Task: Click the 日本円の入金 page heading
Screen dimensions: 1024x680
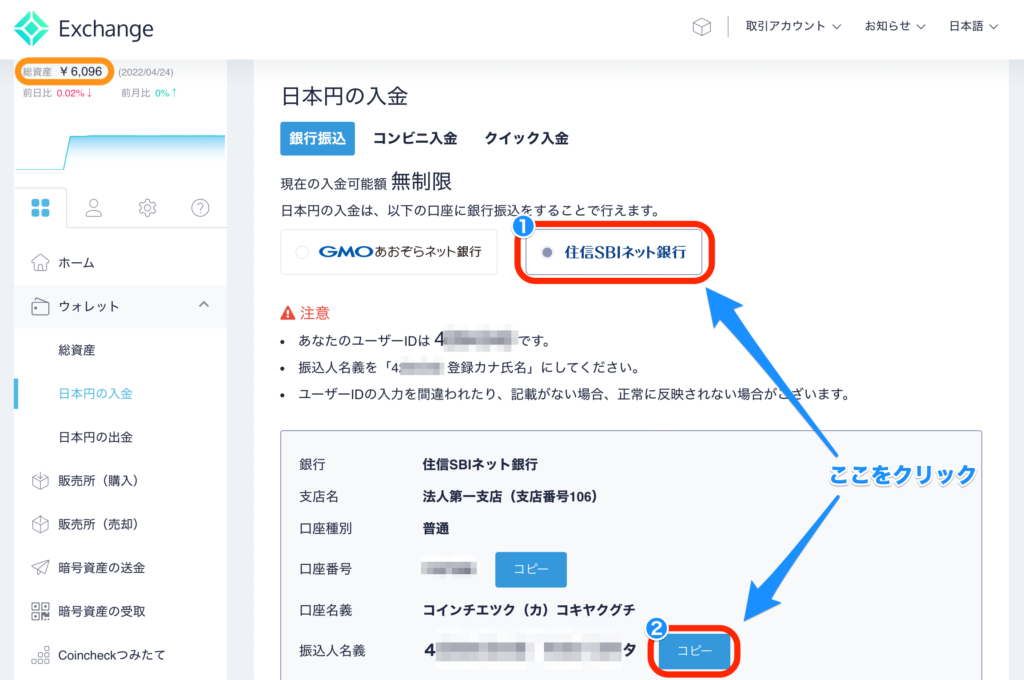Action: (x=344, y=96)
